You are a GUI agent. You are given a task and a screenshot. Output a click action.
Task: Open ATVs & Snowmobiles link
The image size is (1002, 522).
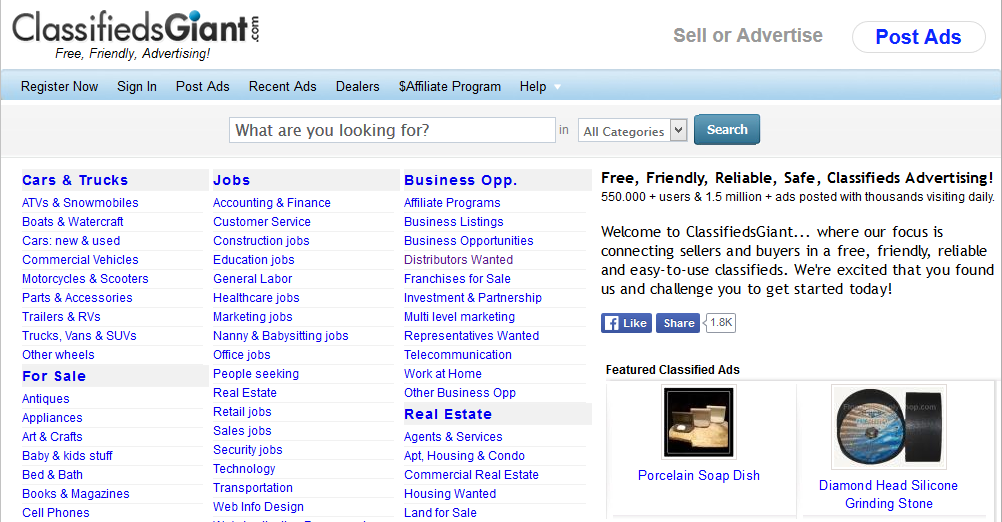[x=80, y=203]
